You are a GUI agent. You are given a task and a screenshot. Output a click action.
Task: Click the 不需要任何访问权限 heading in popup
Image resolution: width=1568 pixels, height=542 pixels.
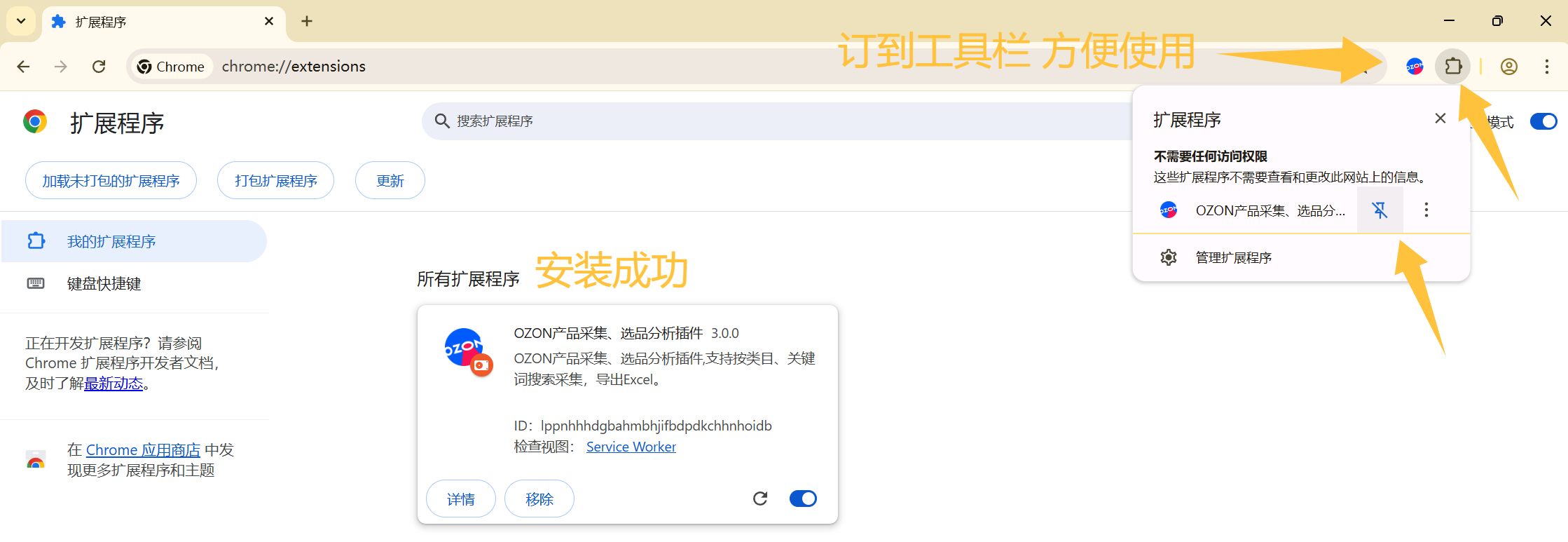1211,156
